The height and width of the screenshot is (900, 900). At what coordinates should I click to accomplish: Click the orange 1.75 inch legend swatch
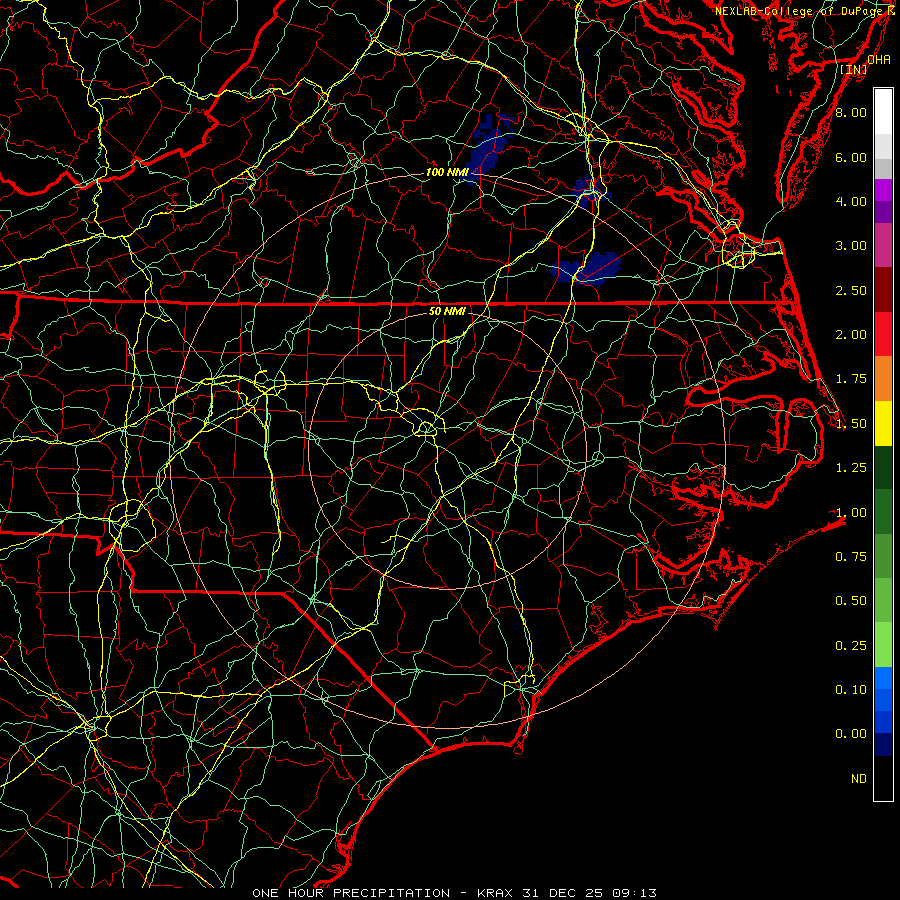(883, 379)
